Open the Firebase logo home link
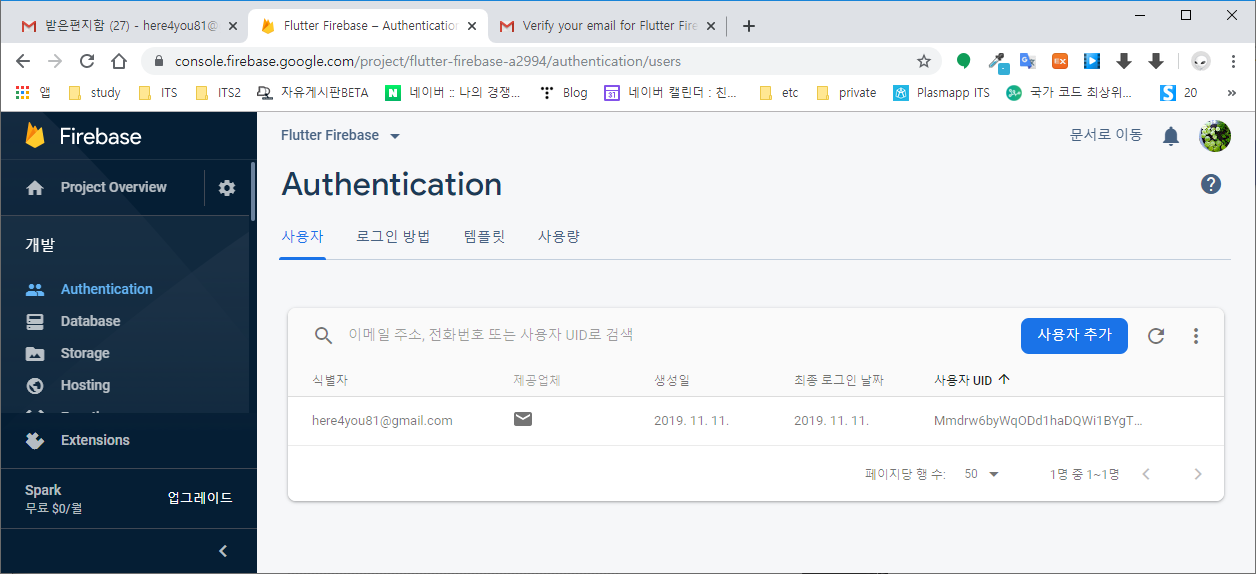Viewport: 1256px width, 574px height. pos(84,136)
